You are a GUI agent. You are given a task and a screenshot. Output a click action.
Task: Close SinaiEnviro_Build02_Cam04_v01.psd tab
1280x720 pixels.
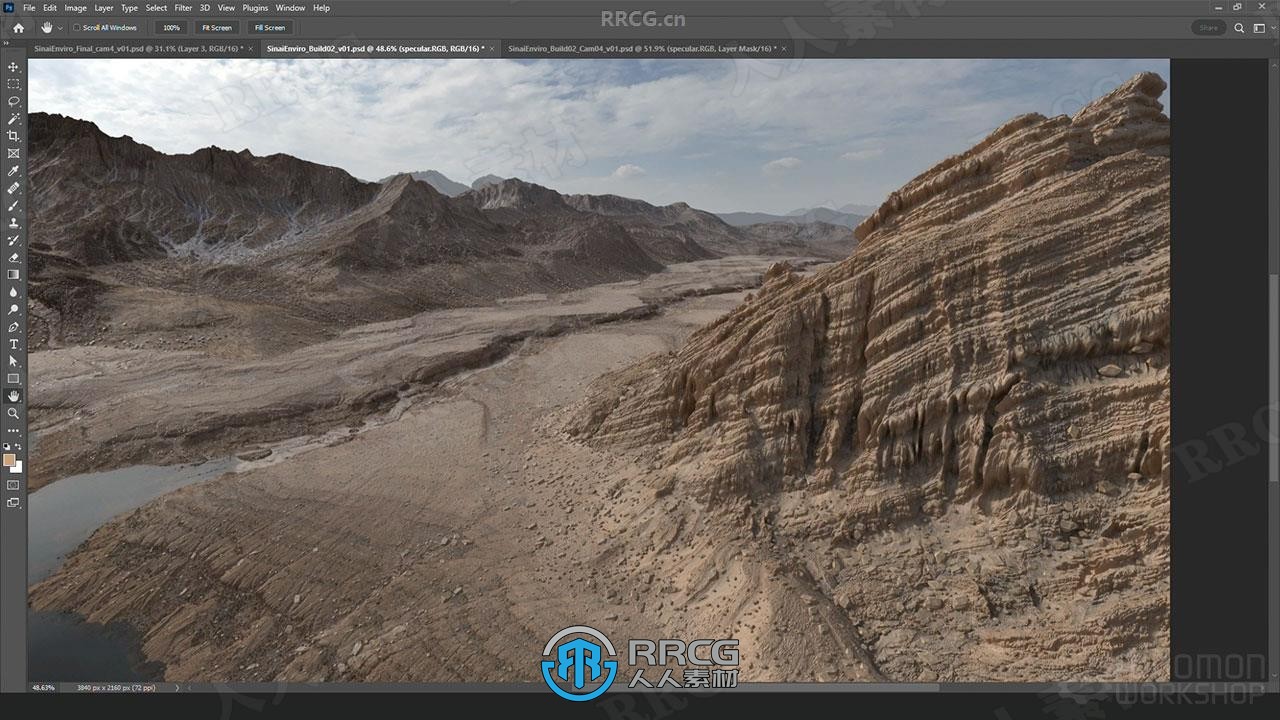click(x=784, y=48)
